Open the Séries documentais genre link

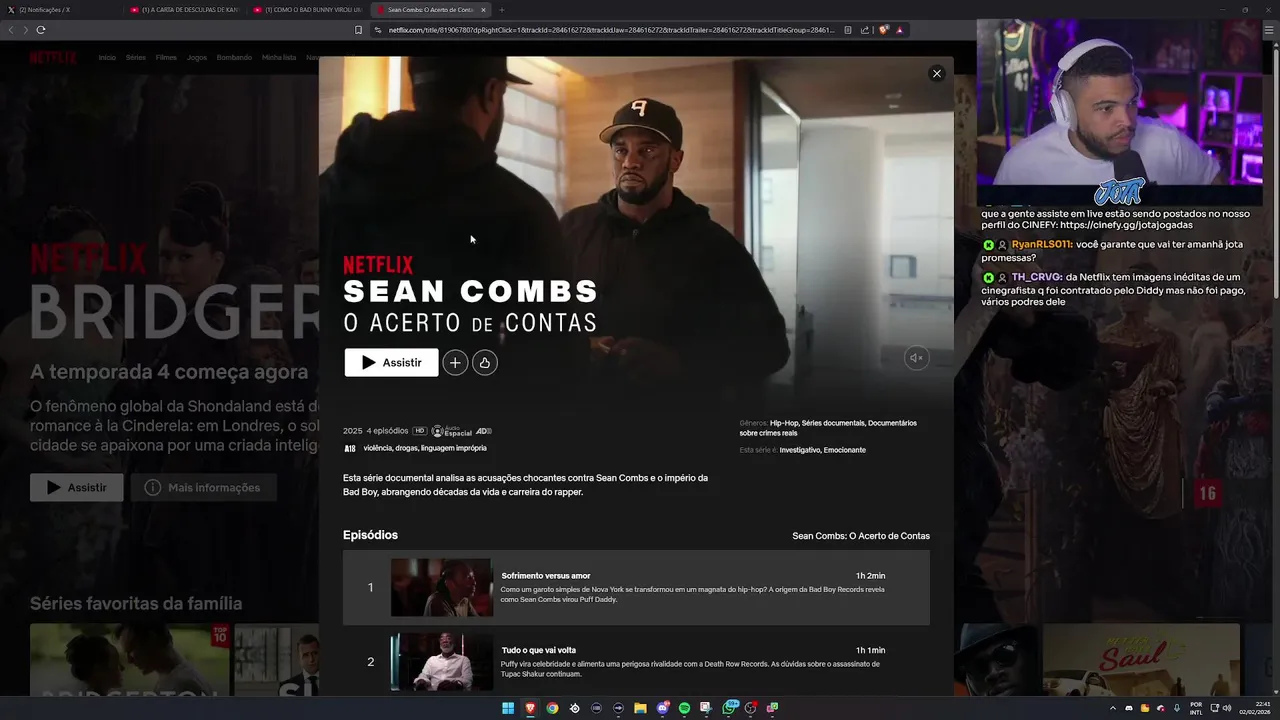tap(833, 423)
